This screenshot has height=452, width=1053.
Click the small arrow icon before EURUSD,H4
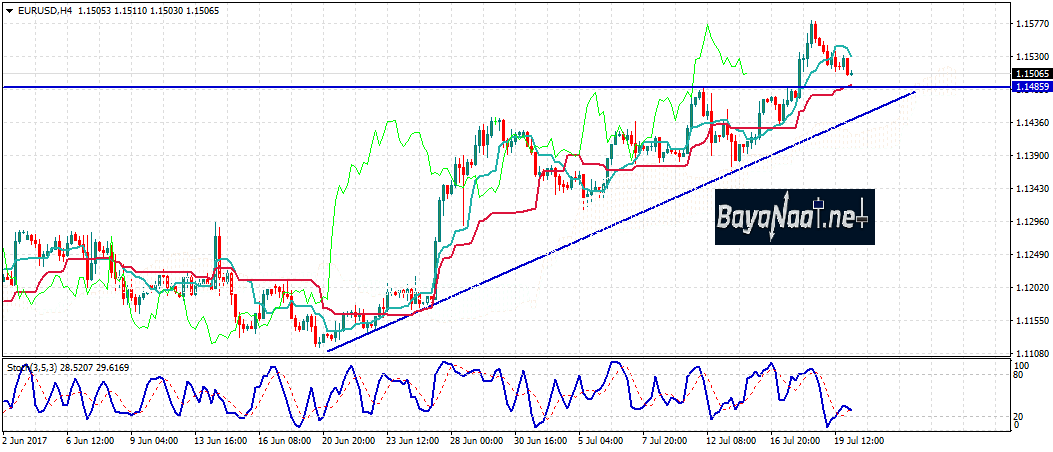[9, 10]
